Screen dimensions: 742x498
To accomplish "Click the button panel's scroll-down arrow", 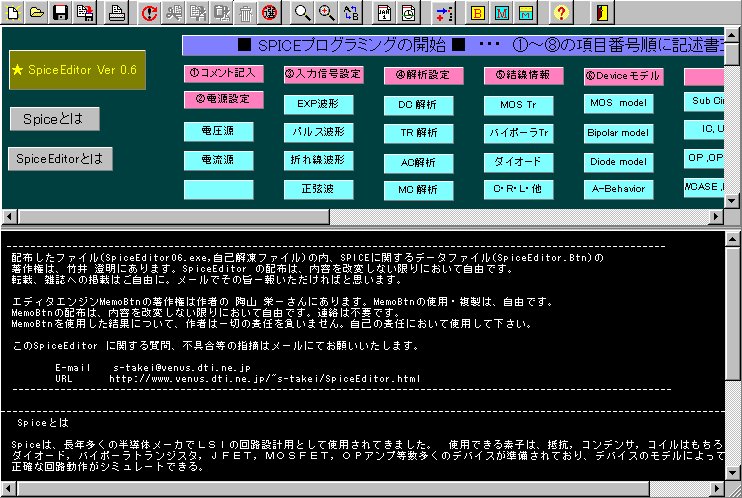I will [x=732, y=200].
